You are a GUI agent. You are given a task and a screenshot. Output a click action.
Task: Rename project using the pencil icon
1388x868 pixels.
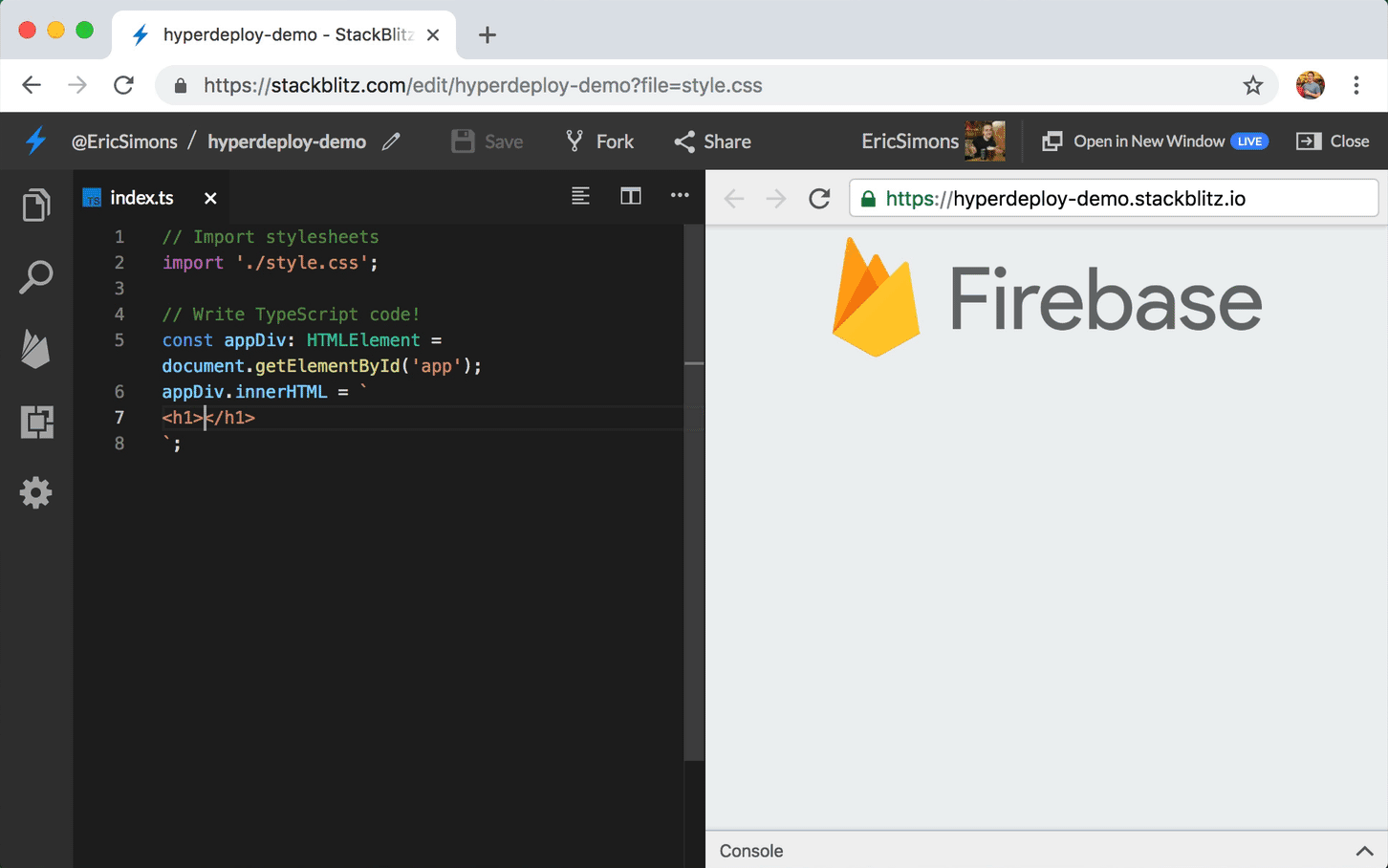[x=391, y=141]
